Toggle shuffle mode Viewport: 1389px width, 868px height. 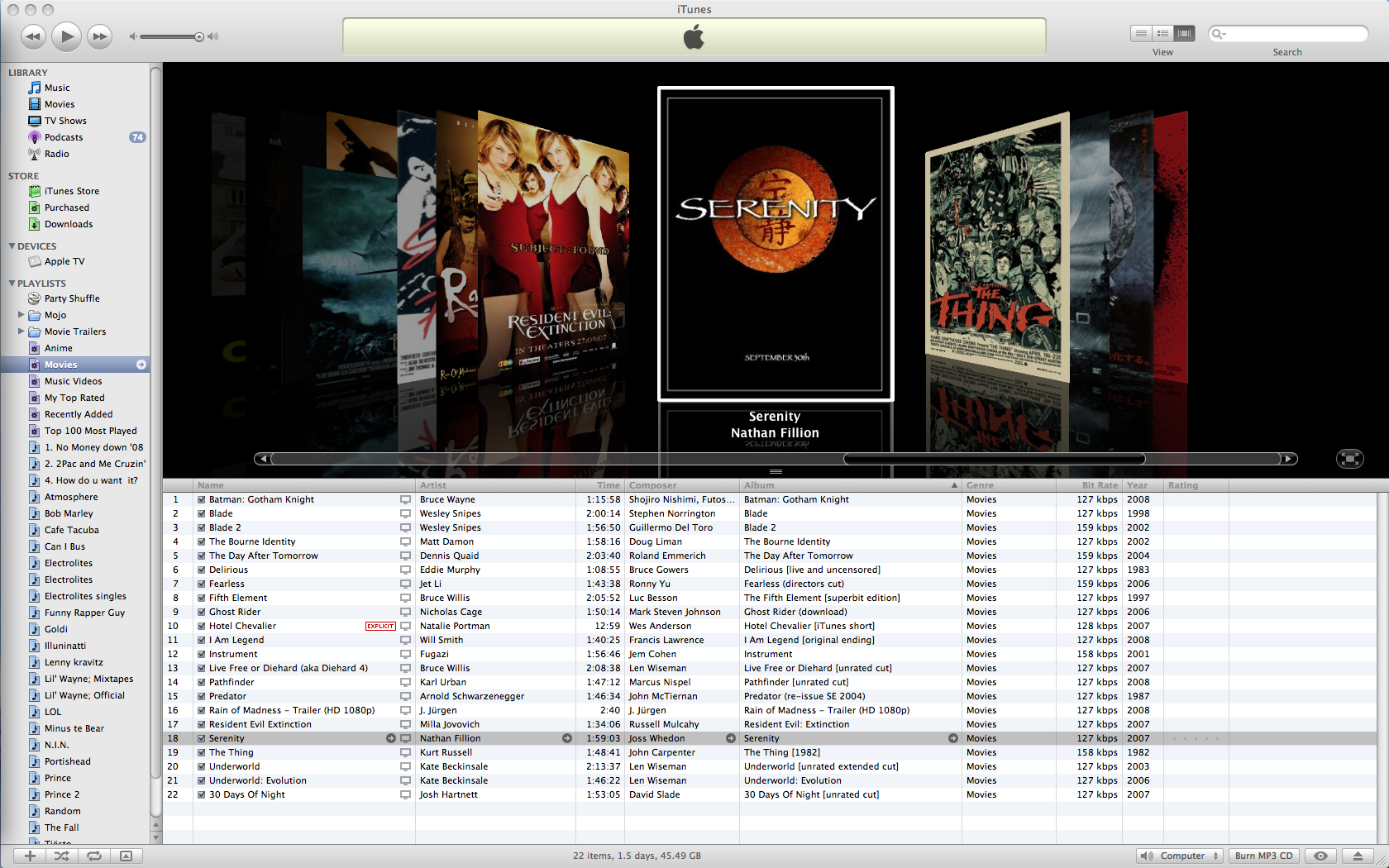(62, 856)
